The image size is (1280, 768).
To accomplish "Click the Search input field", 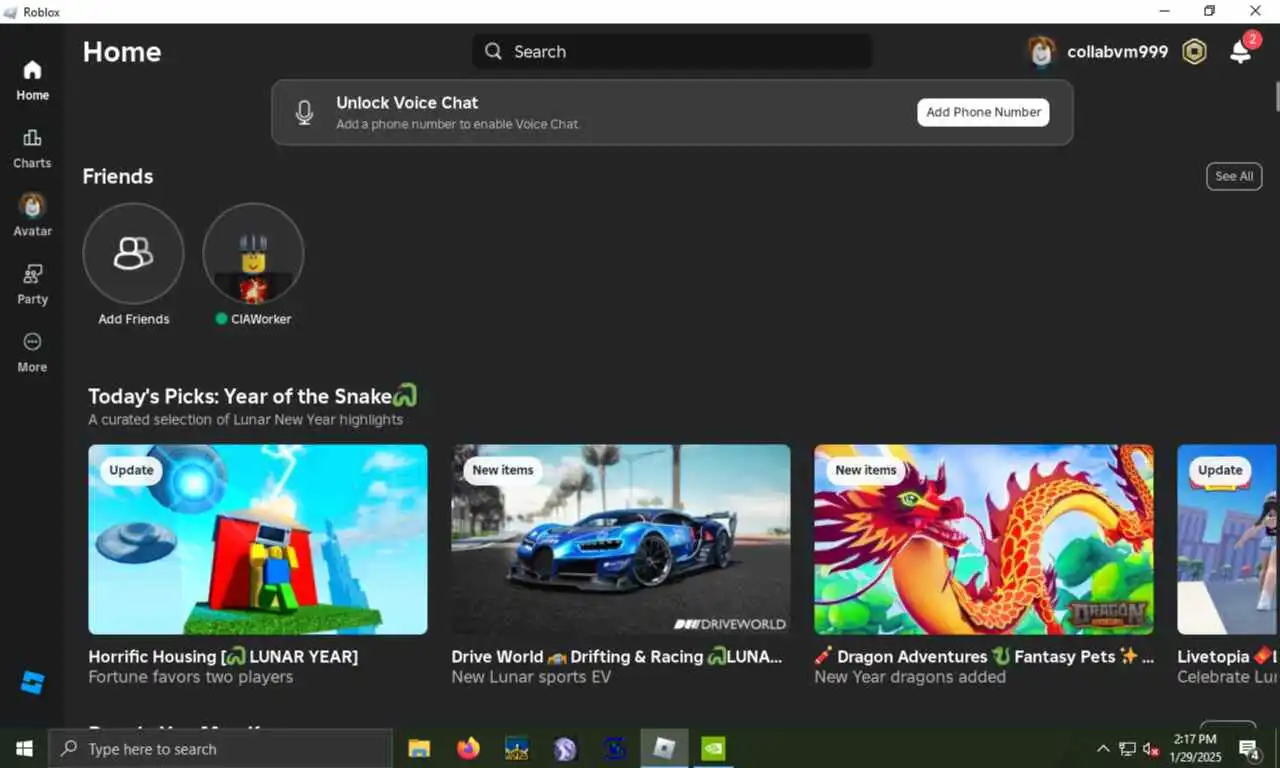I will pos(672,51).
